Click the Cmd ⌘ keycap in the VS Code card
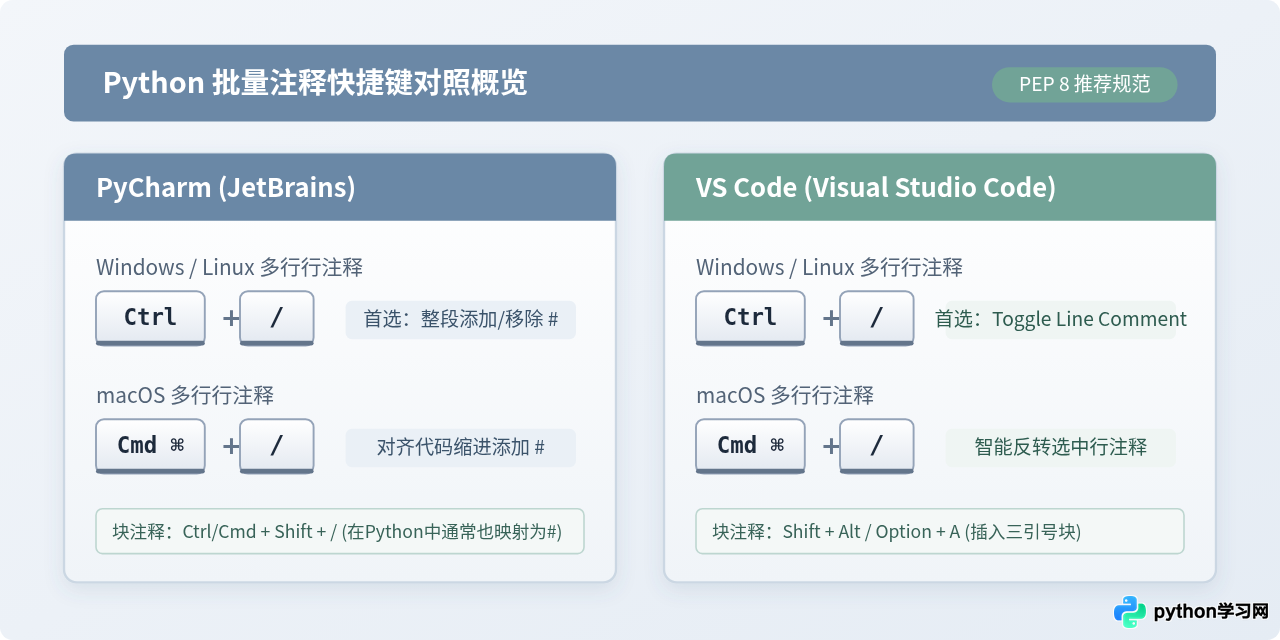The width and height of the screenshot is (1280, 640). (x=750, y=446)
